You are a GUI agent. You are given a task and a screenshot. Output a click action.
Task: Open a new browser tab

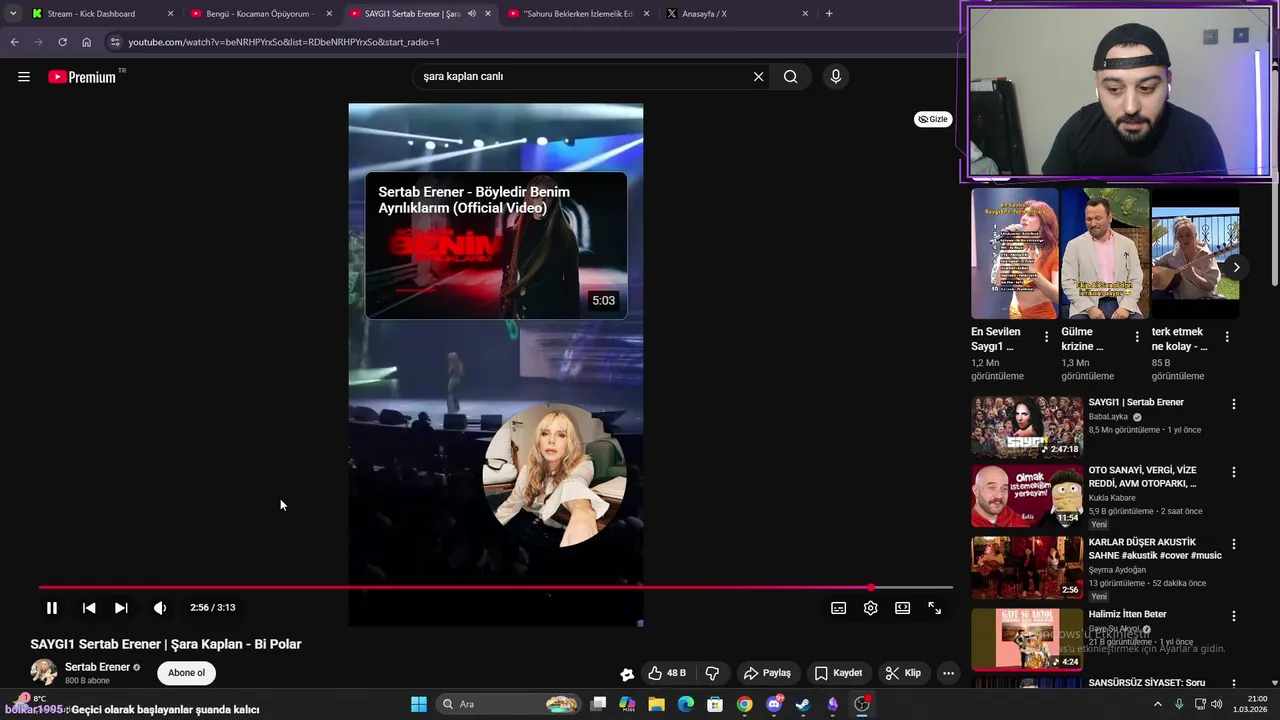click(x=829, y=14)
